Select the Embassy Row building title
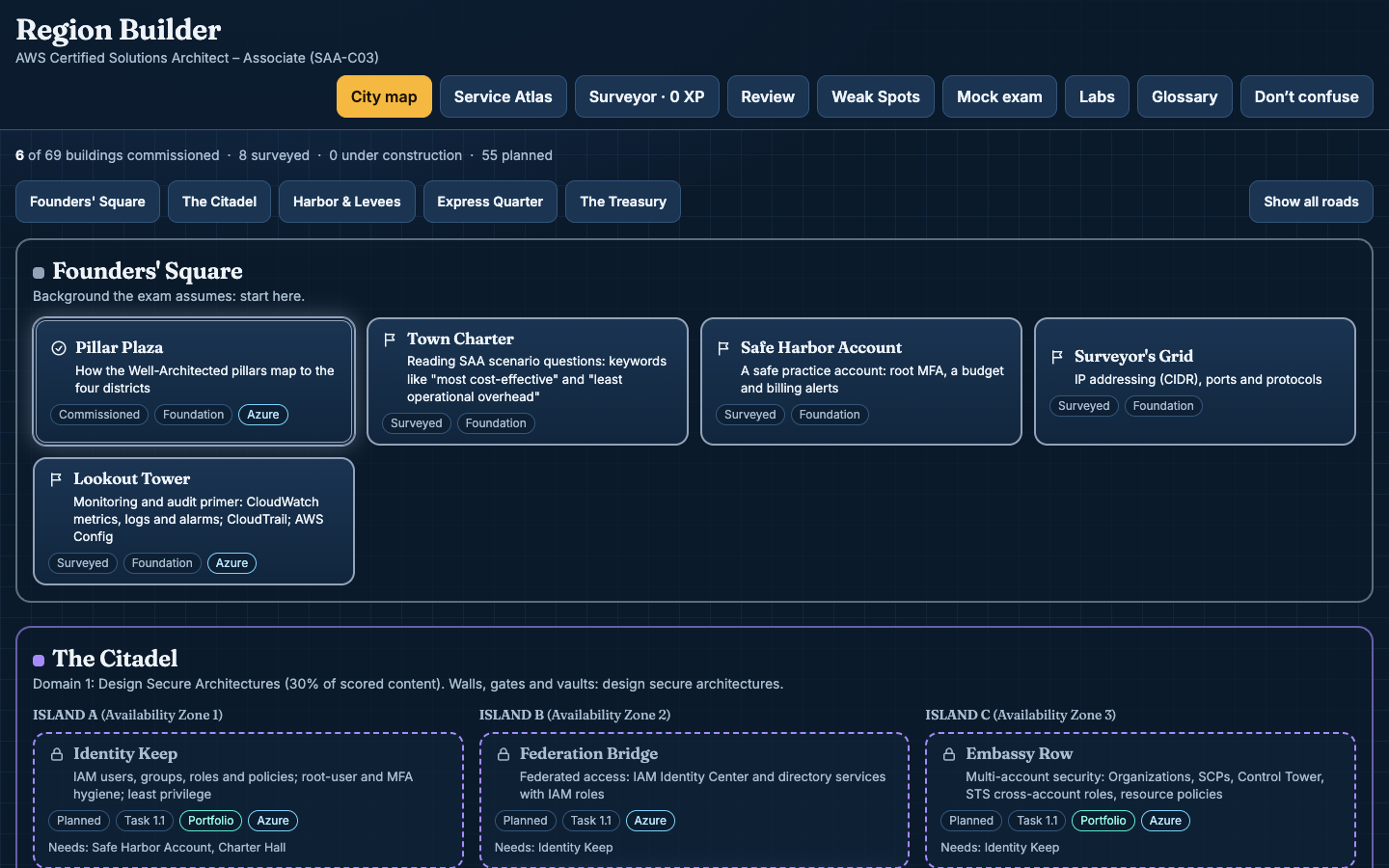Image resolution: width=1389 pixels, height=868 pixels. click(x=1020, y=753)
